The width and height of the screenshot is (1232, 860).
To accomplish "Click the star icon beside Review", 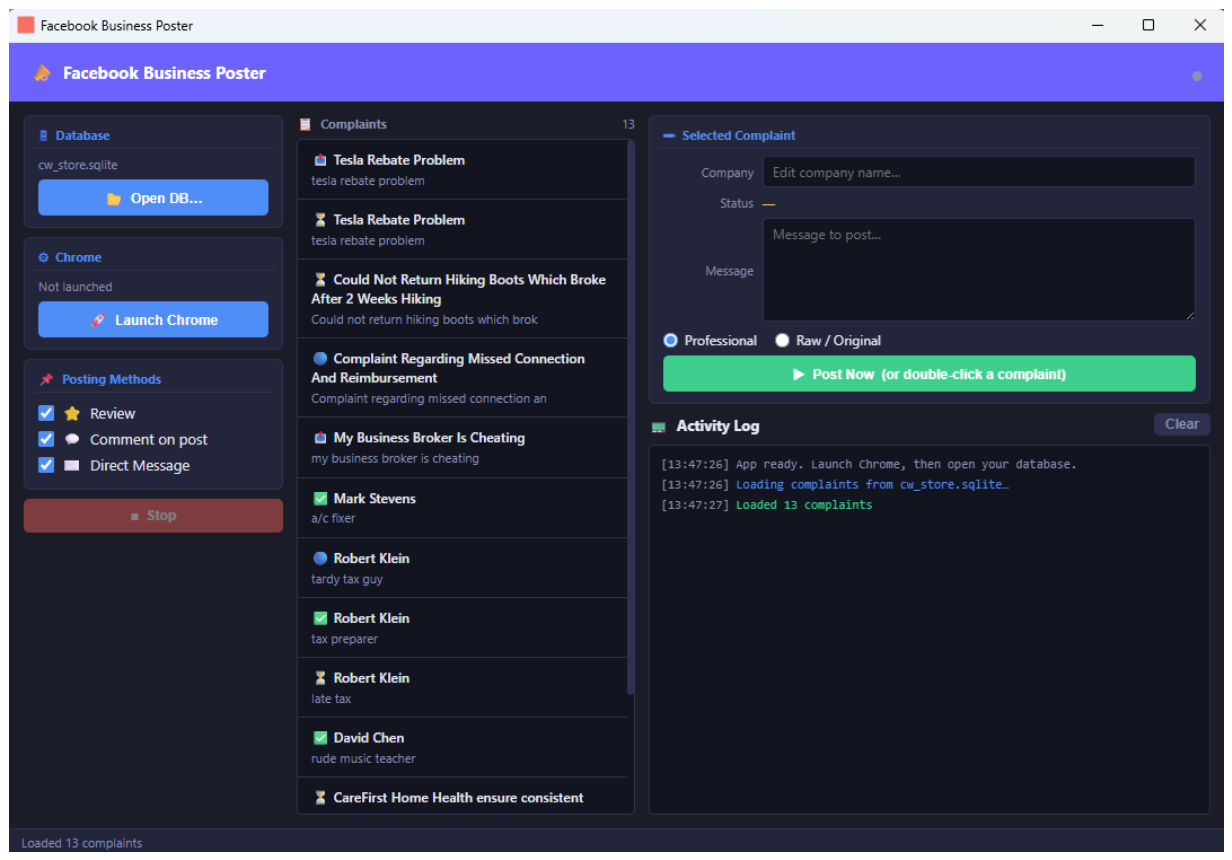I will click(x=72, y=413).
